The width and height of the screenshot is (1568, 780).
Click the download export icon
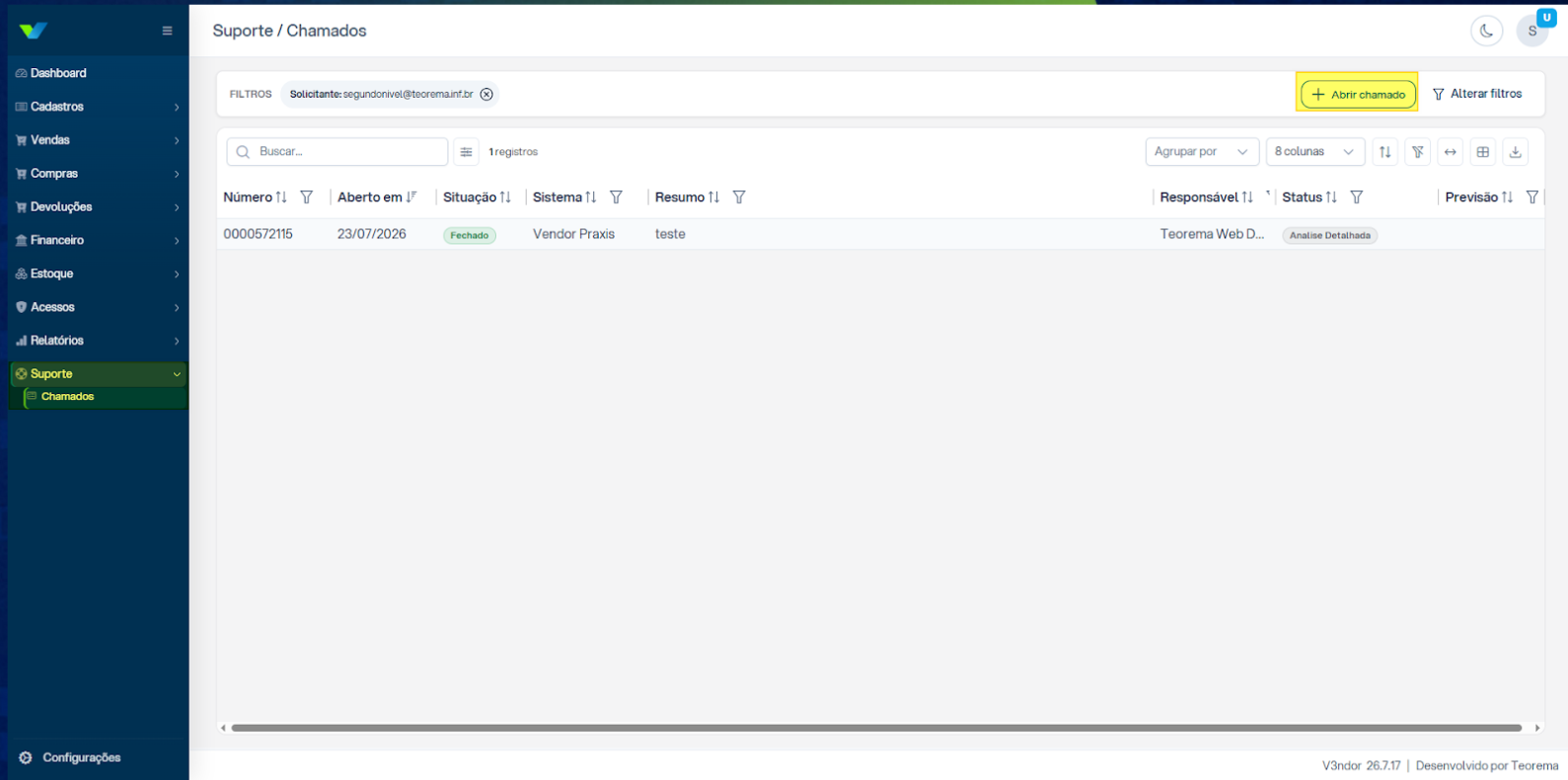click(1515, 151)
